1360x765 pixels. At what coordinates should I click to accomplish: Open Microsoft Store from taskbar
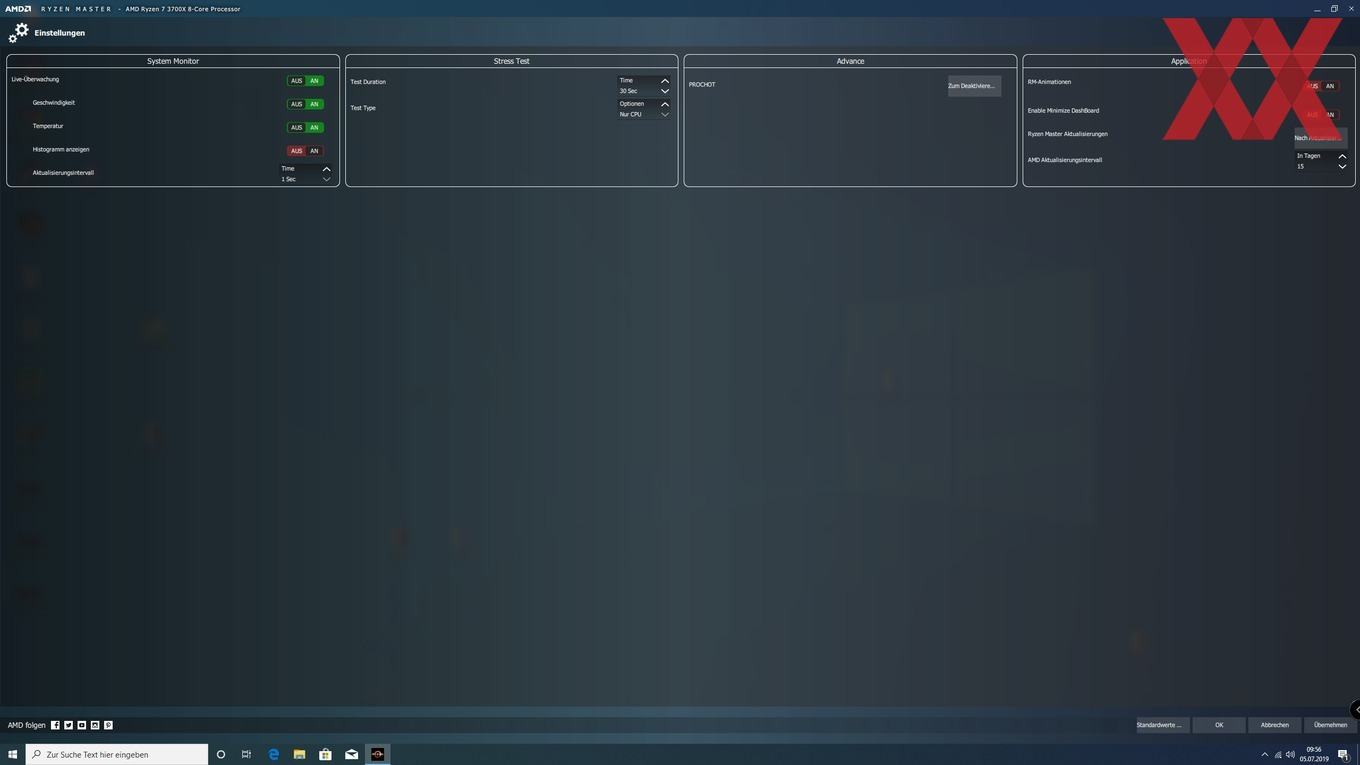click(325, 754)
